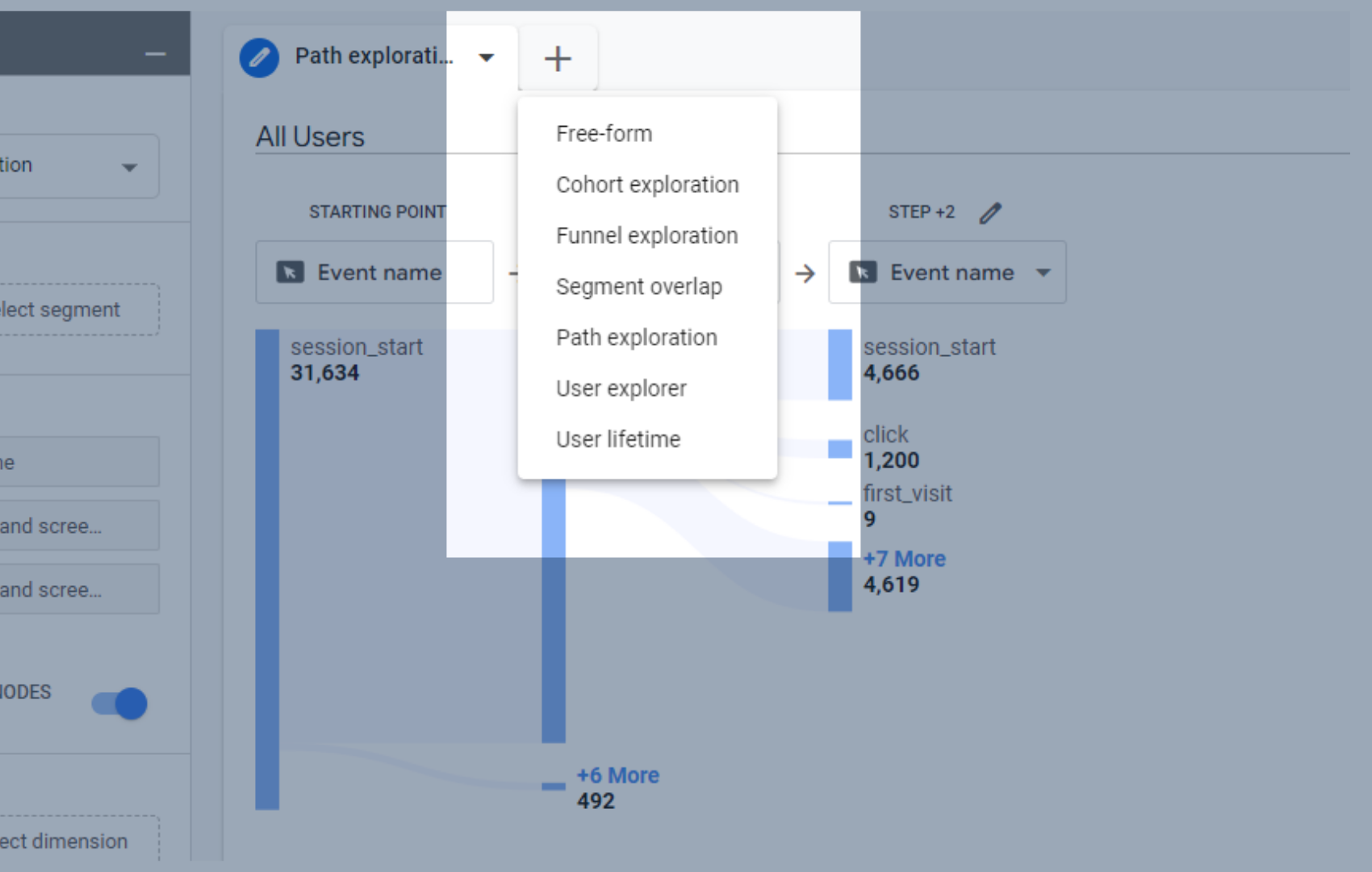This screenshot has height=872, width=1372.
Task: Toggle the unique nodes switch
Action: coord(119,703)
